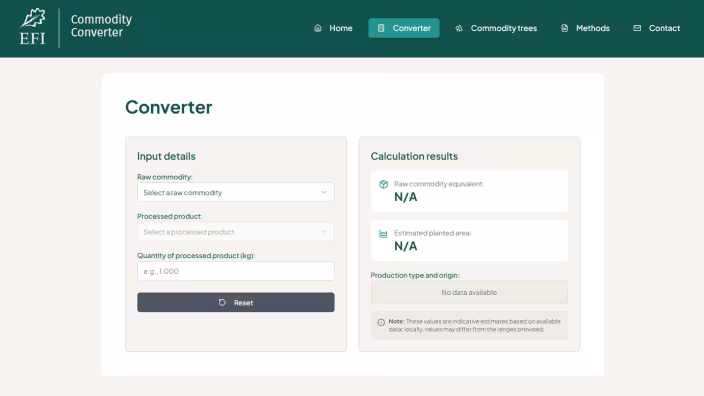Click the estimated planted area chart icon

click(383, 234)
